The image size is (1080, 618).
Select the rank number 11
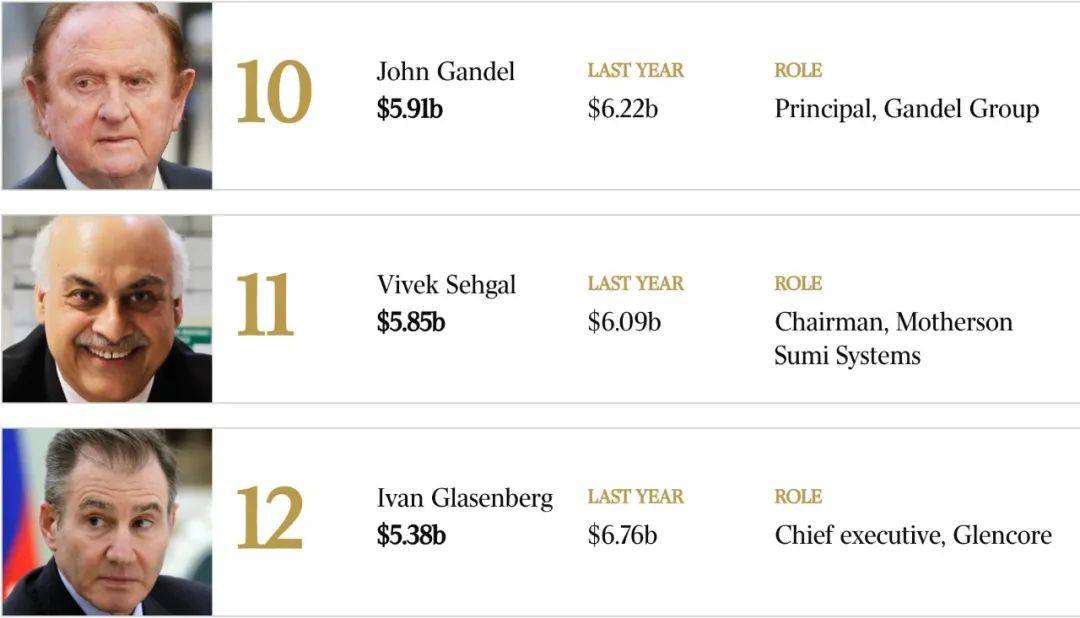pos(265,305)
